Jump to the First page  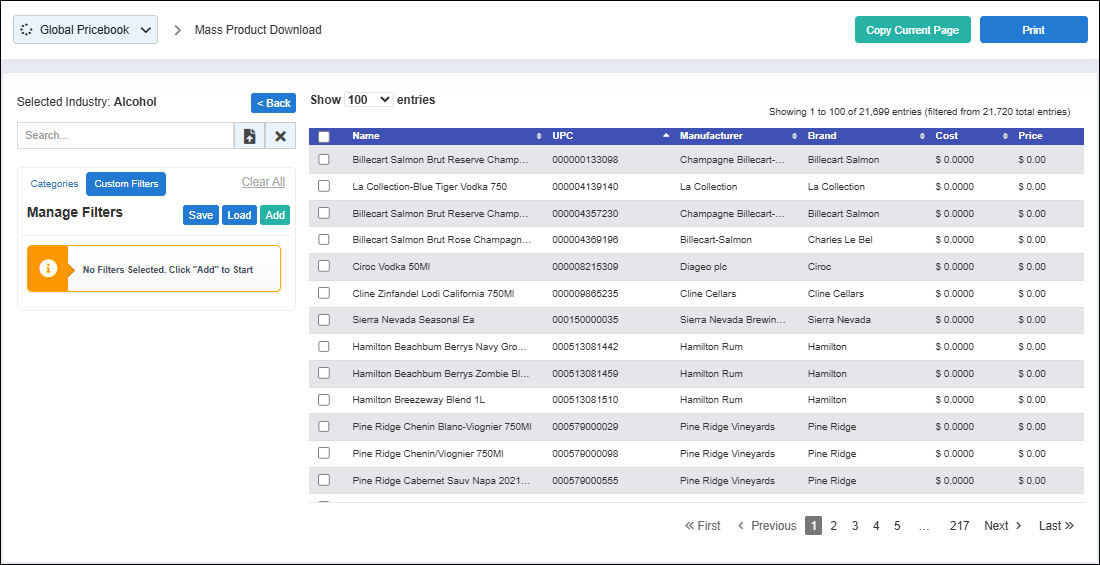[702, 526]
